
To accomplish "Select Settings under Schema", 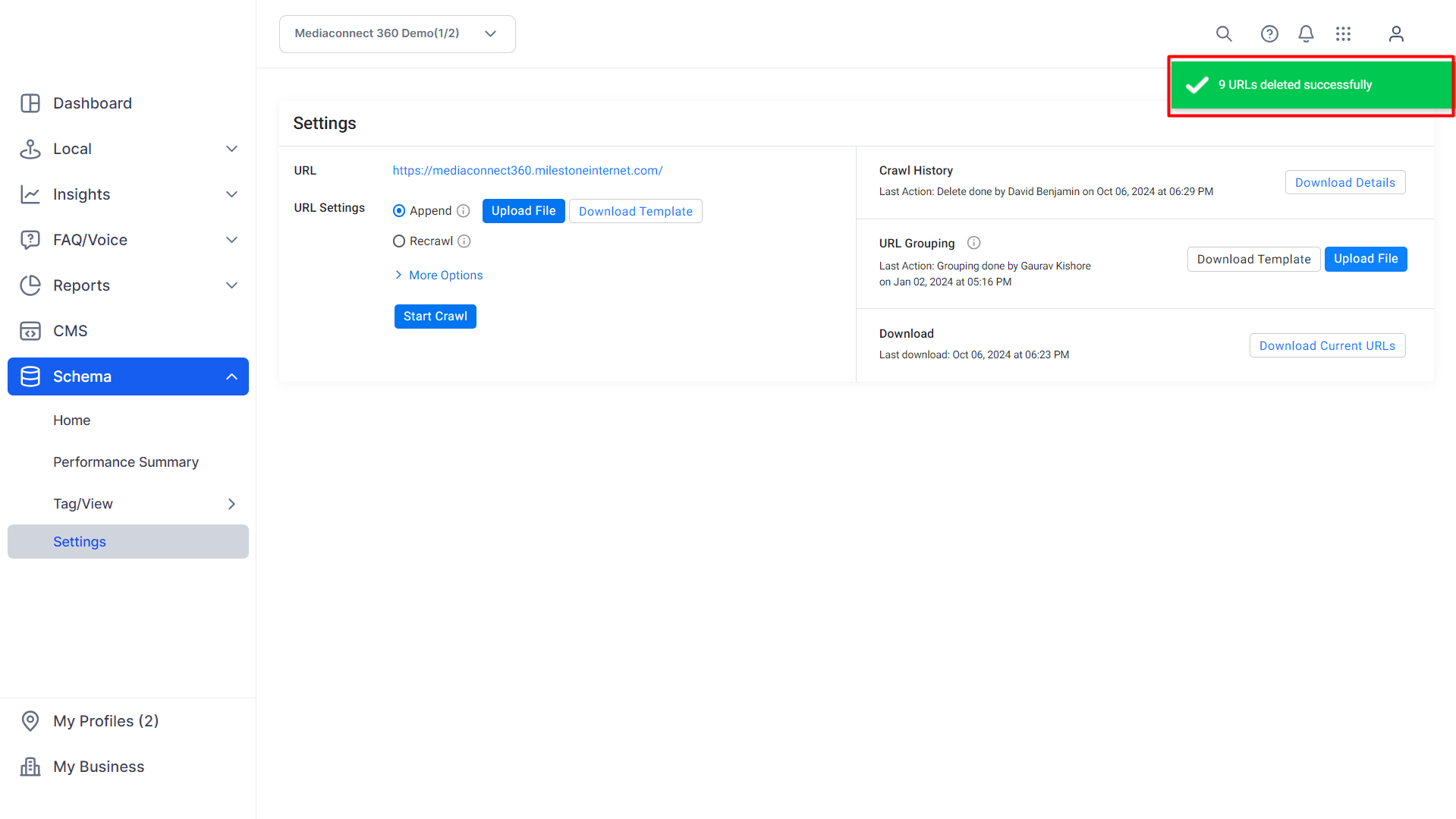I will (x=128, y=542).
